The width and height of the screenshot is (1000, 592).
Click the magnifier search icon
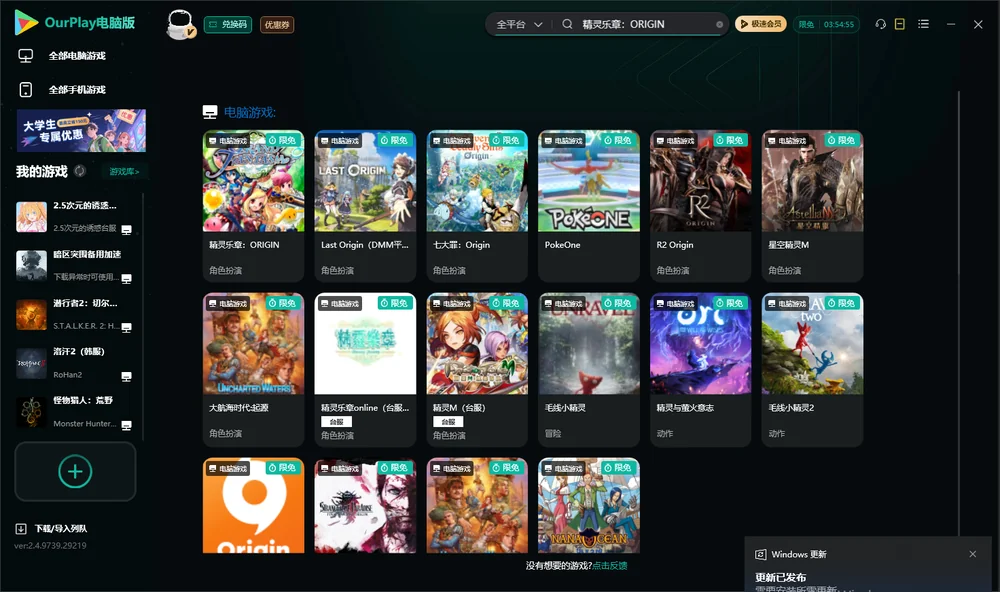567,24
